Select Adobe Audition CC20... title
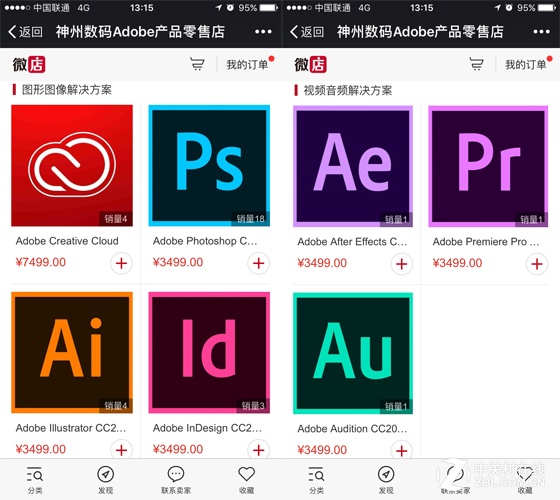 (352, 429)
